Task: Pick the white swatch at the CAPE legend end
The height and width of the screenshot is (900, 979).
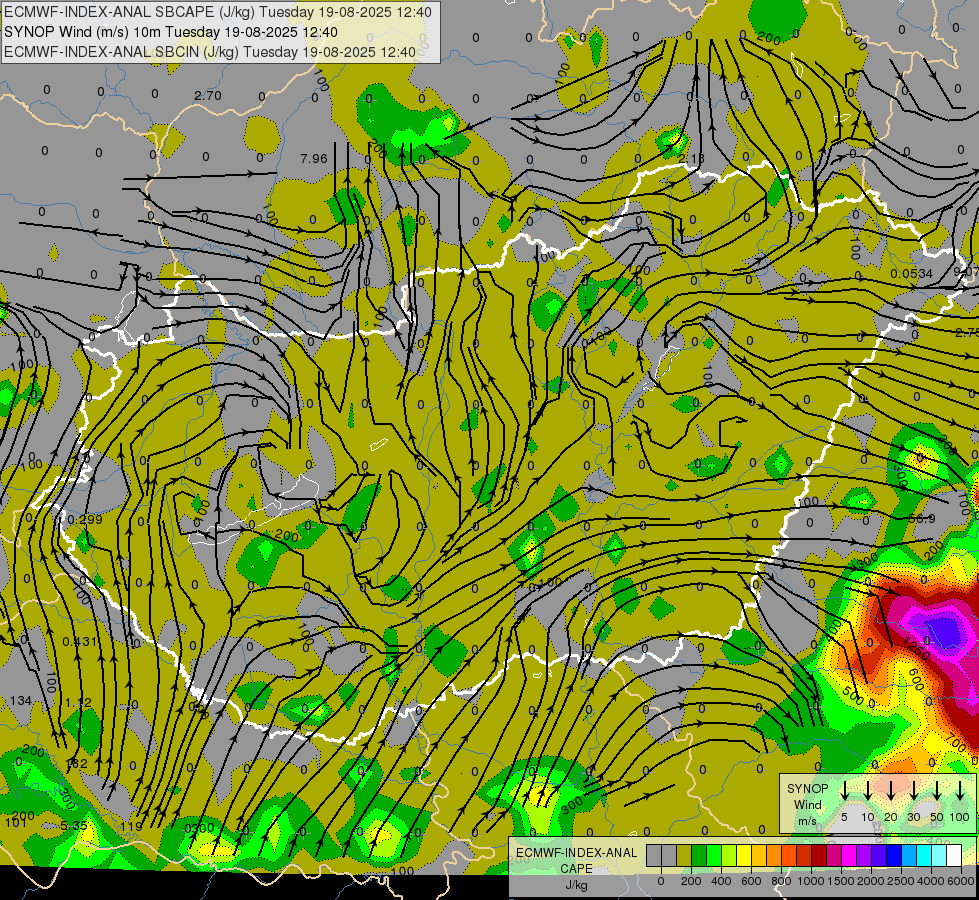Action: [x=953, y=855]
